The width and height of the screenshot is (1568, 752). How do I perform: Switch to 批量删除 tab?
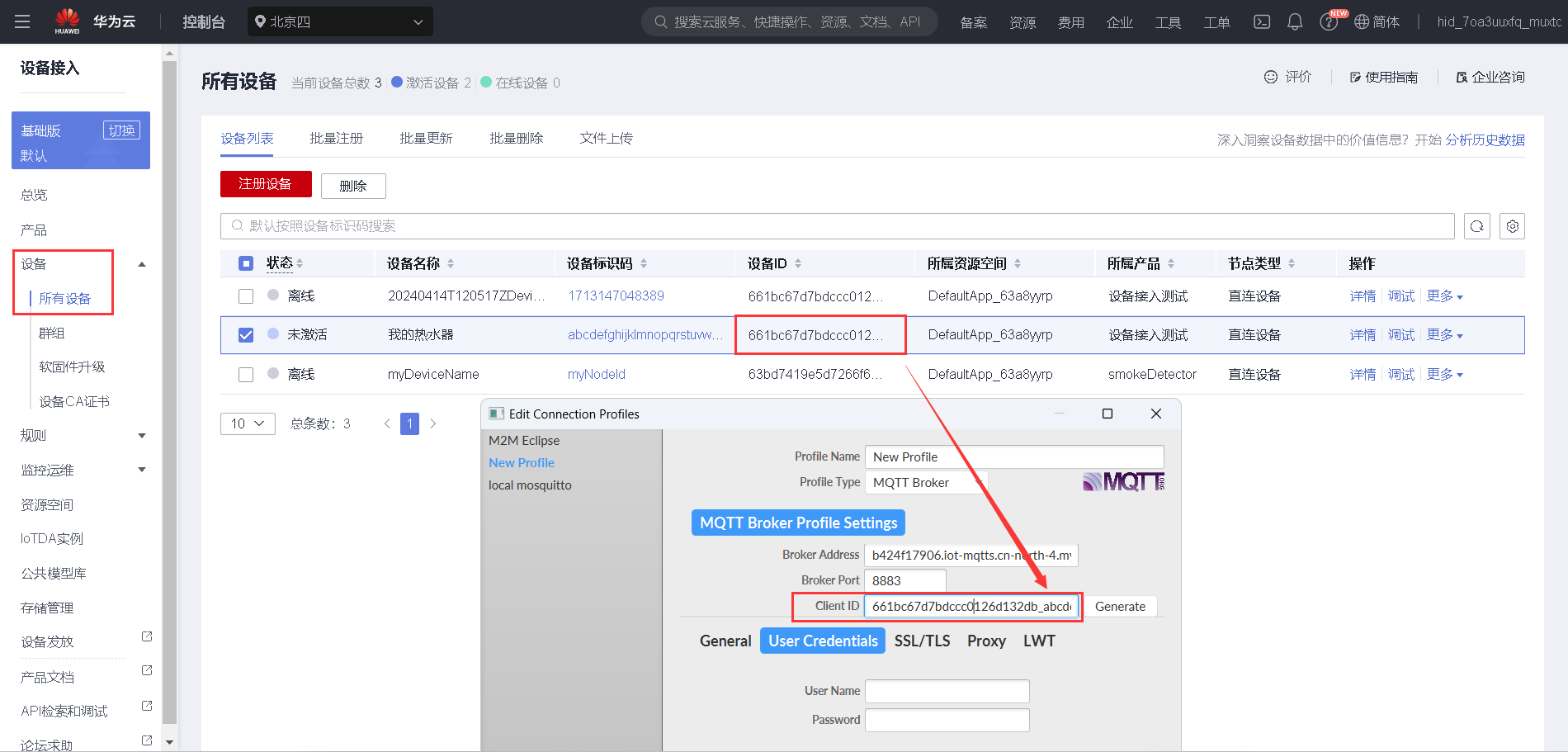click(x=517, y=139)
